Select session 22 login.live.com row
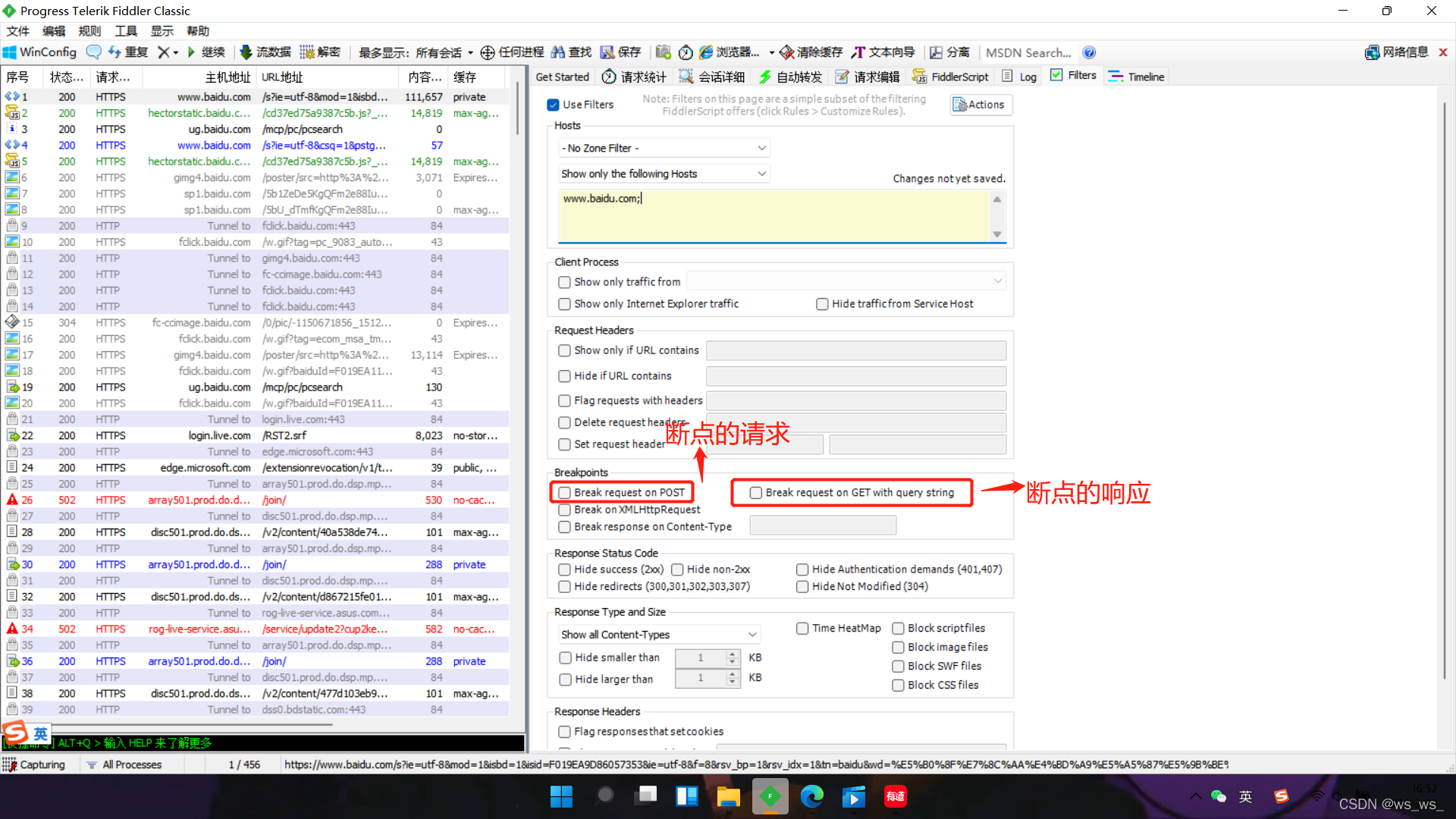Screen dimensions: 1456x819 click(255, 436)
